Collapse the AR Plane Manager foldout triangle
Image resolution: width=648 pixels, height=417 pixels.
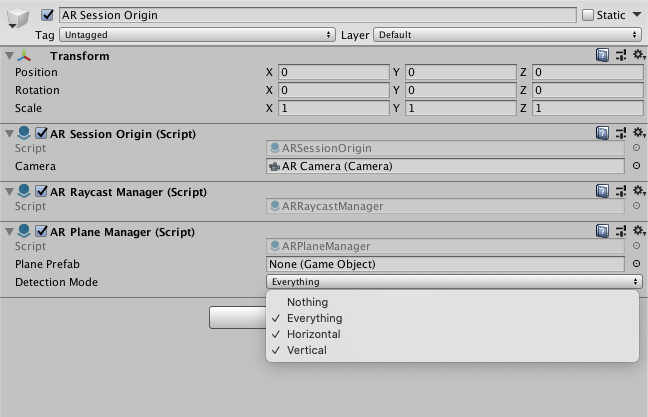10,232
